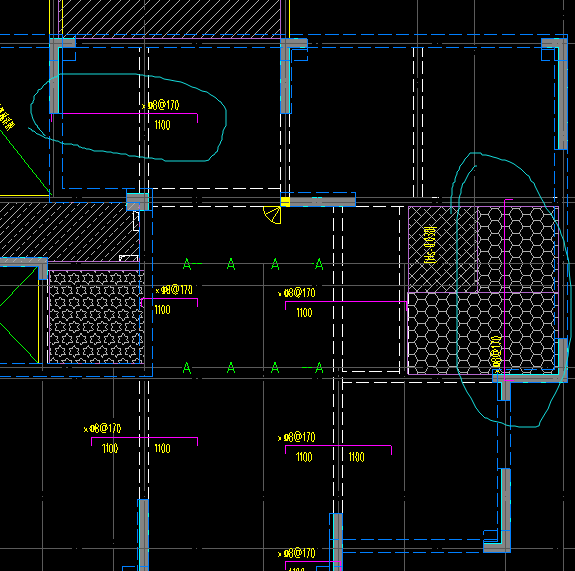
Task: Select the honeycomb hatch region below the crosshatch
Action: (483, 333)
